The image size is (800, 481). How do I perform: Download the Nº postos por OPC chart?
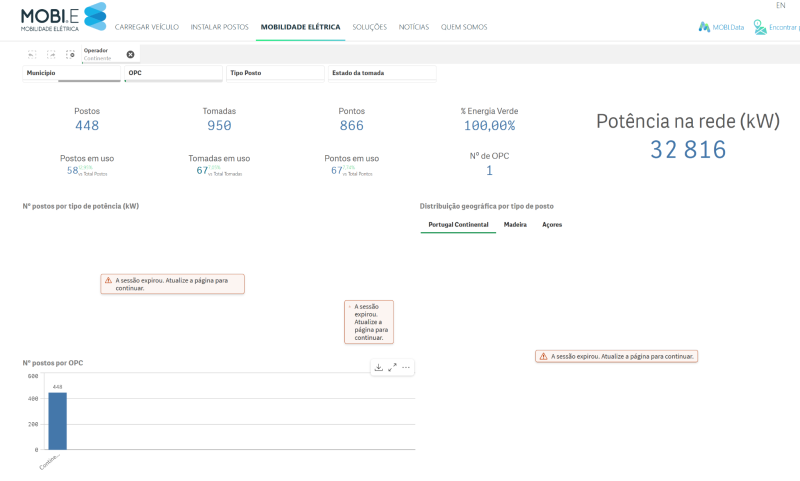point(379,367)
